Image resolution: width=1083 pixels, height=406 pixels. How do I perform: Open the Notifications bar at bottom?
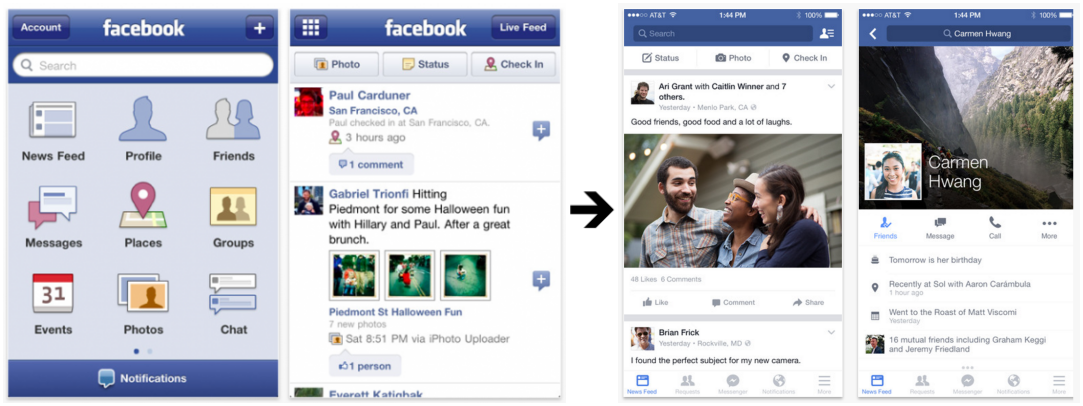143,378
